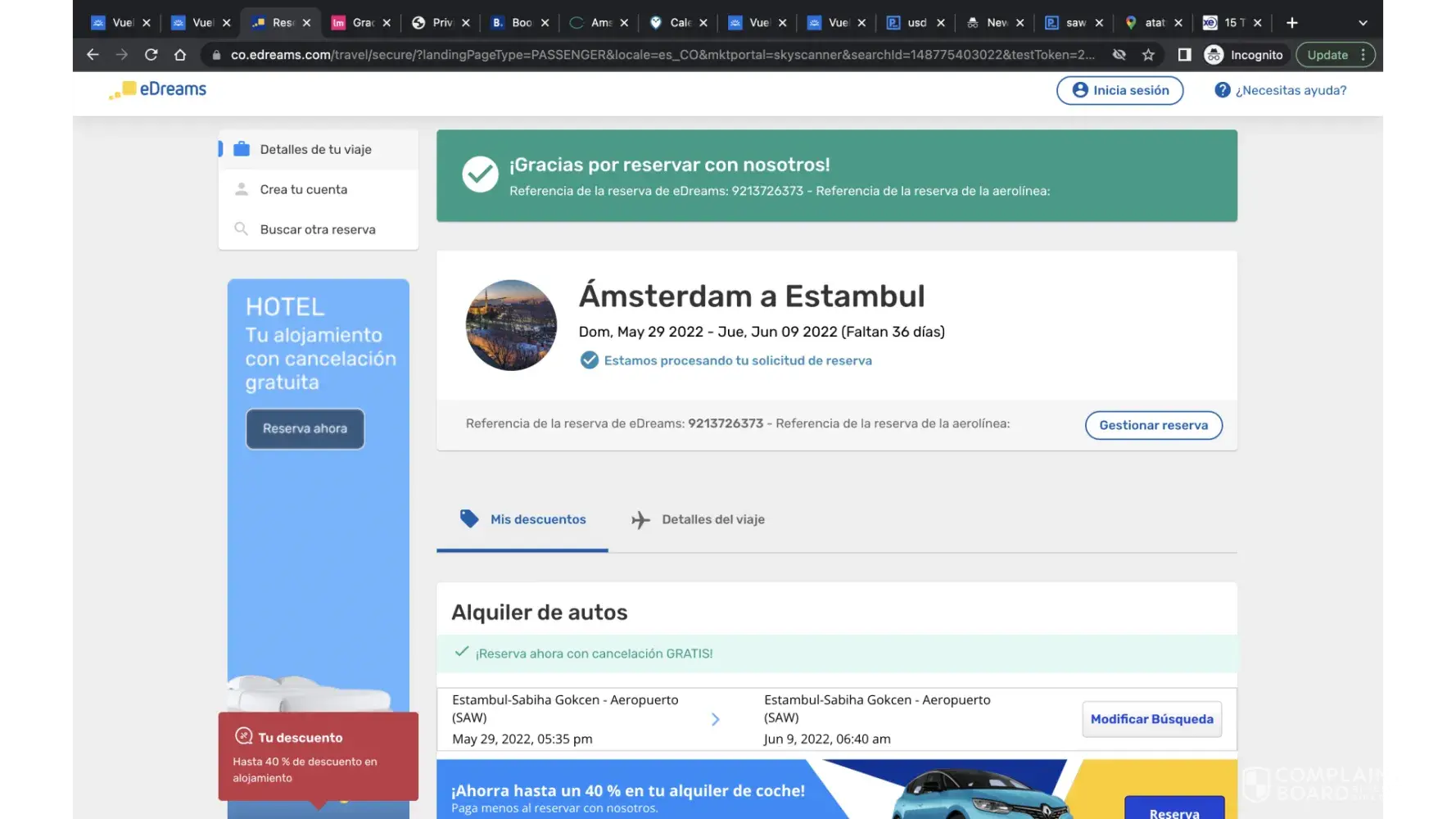This screenshot has height=819, width=1456.
Task: Expand the tab search dropdown arrow
Action: 1363,23
